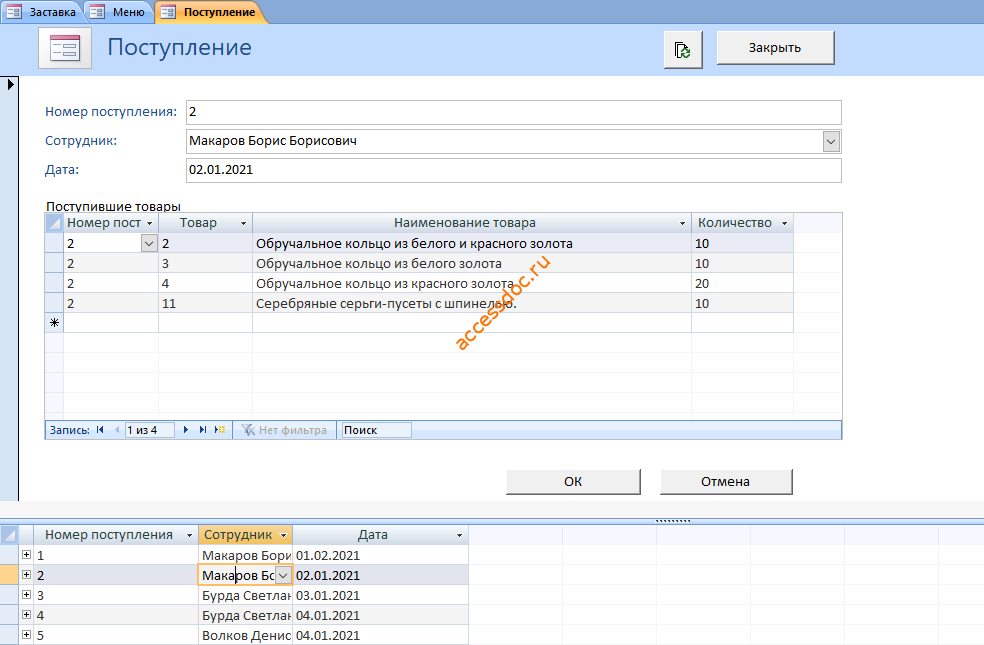The height and width of the screenshot is (645, 984).
Task: Open Сотрудник cell dropdown in datasheet row 2
Action: pyautogui.click(x=283, y=575)
